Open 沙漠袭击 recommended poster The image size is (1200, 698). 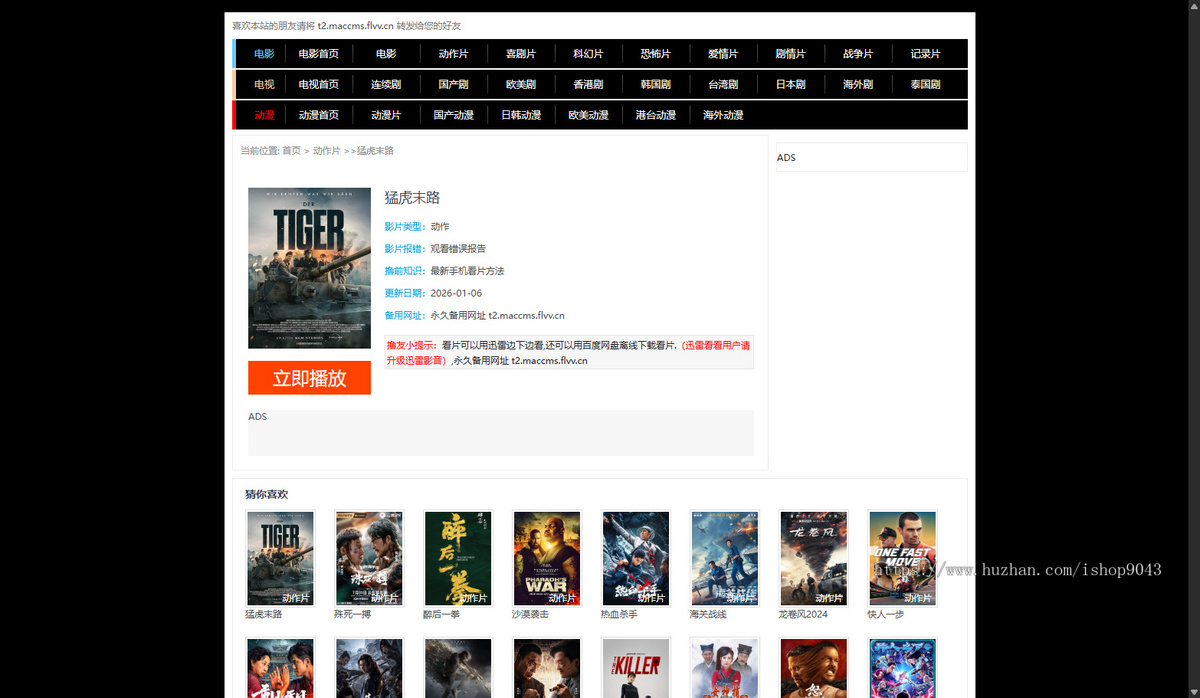(547, 558)
